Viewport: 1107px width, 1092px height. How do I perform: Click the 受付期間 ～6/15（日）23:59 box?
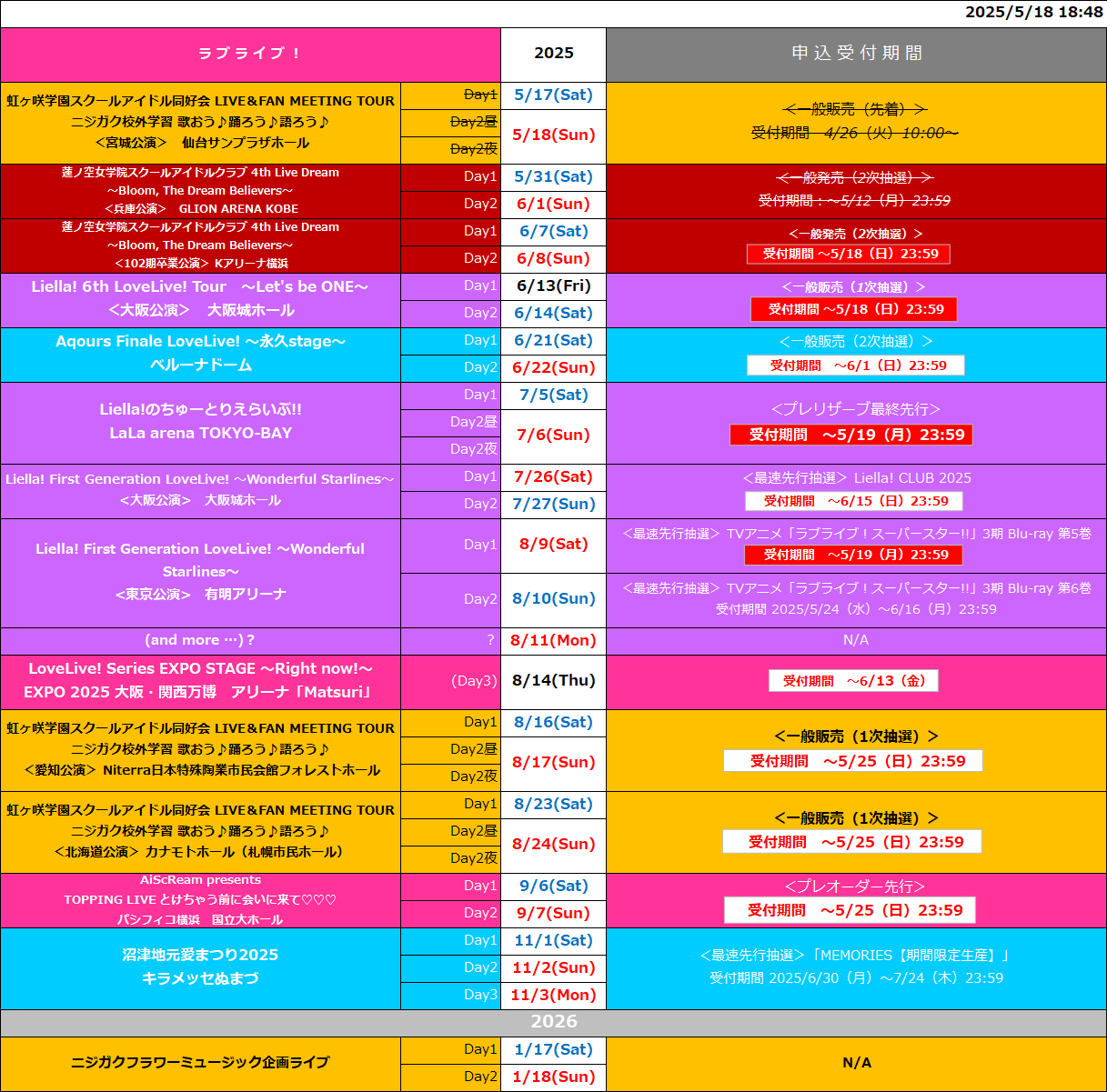point(854,501)
